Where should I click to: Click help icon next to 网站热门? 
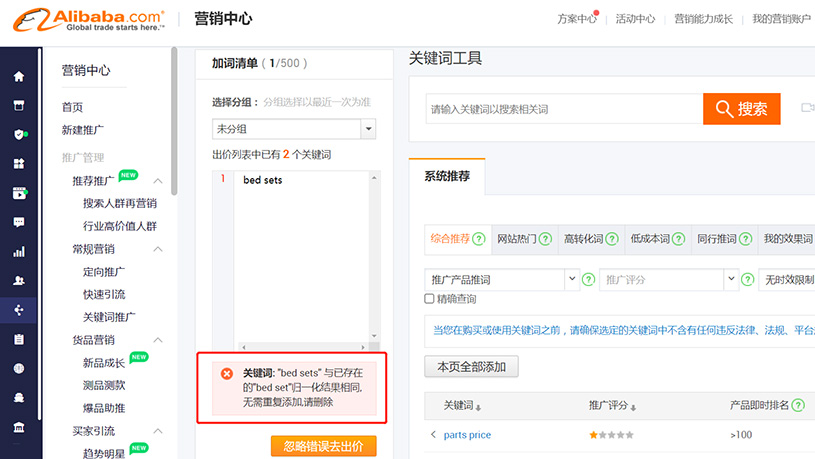[545, 239]
